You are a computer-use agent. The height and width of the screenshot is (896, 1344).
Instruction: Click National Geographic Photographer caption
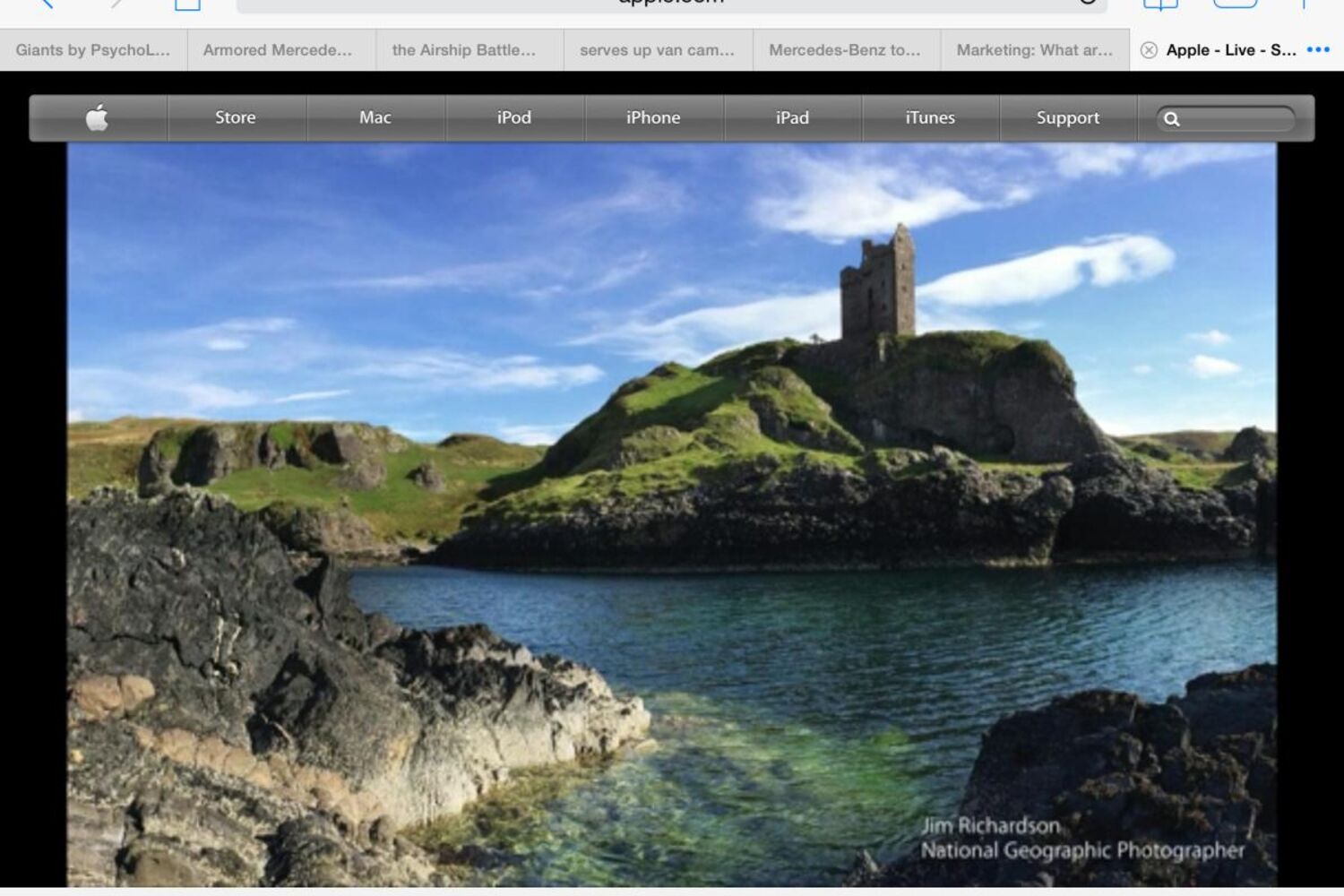point(1082,850)
